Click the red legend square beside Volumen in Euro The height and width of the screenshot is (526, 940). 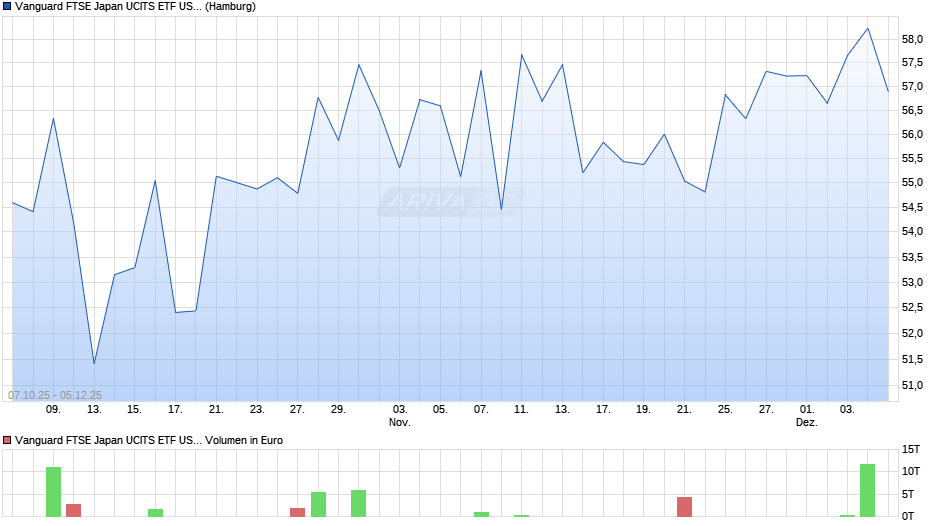pos(7,440)
